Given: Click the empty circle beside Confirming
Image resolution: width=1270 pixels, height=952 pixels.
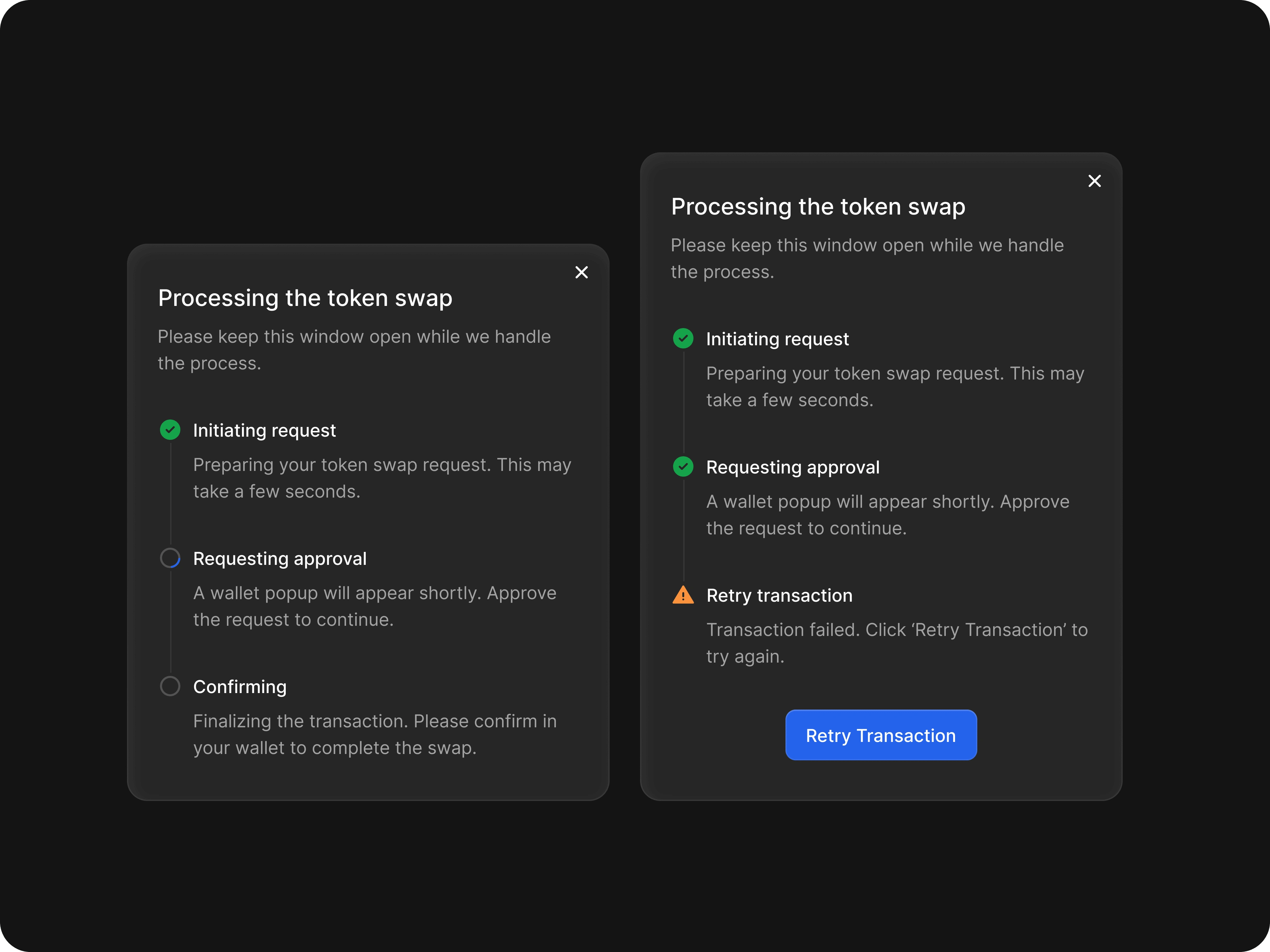Looking at the screenshot, I should point(170,686).
